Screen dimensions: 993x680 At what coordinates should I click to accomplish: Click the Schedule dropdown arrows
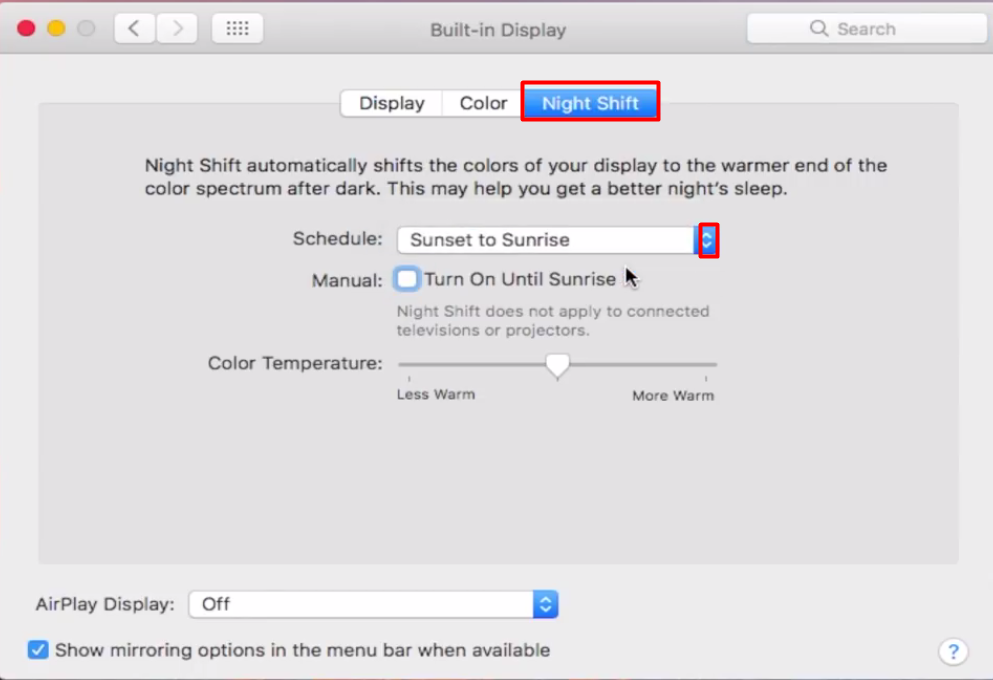(x=708, y=240)
